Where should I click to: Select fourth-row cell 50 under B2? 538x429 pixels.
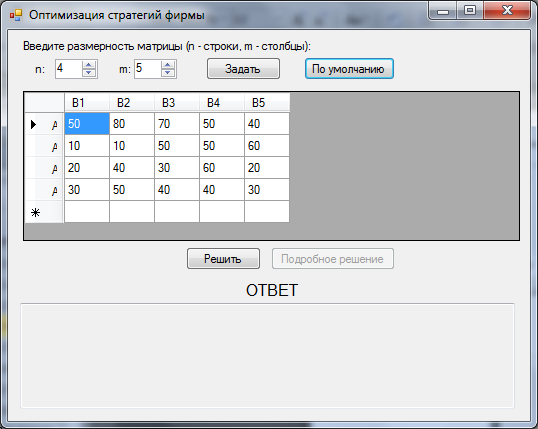pos(132,189)
